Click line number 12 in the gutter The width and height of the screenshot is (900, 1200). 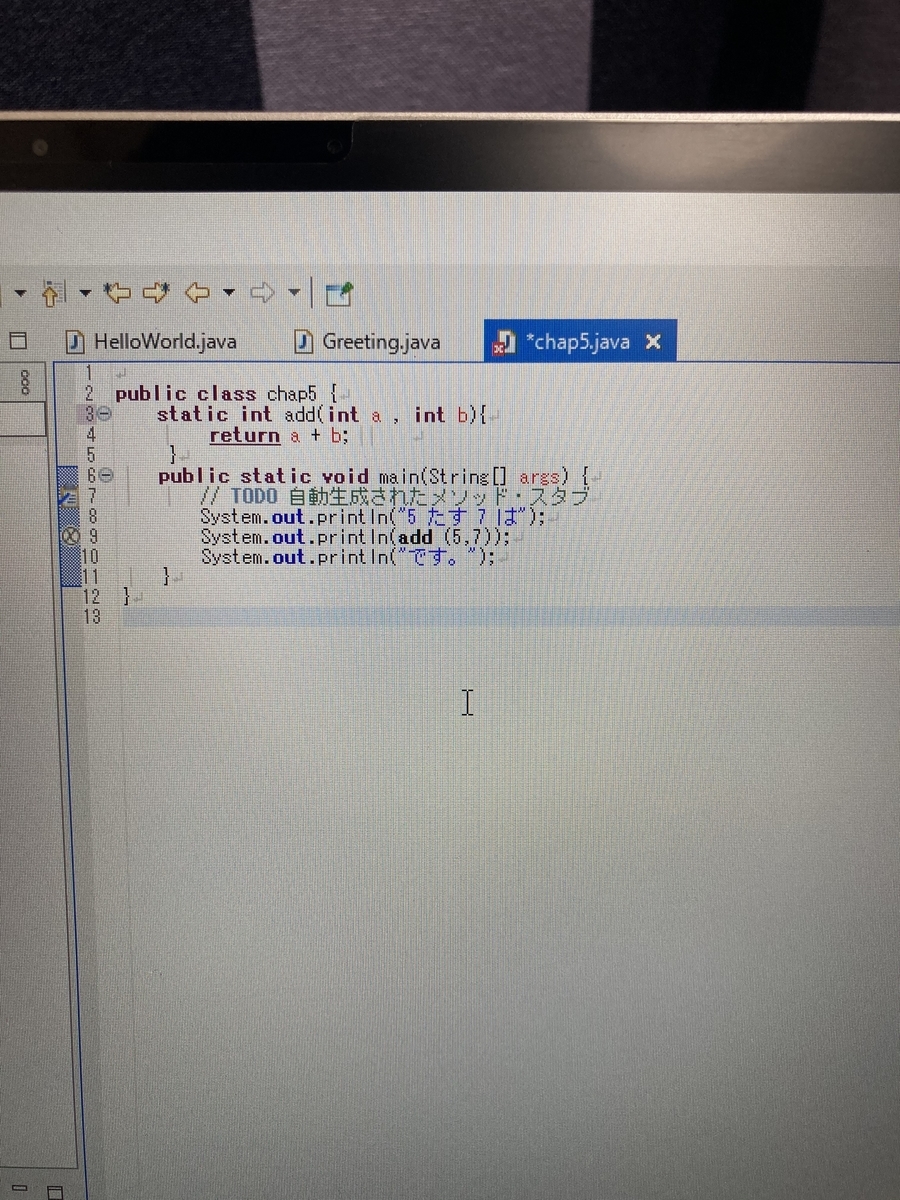point(91,597)
